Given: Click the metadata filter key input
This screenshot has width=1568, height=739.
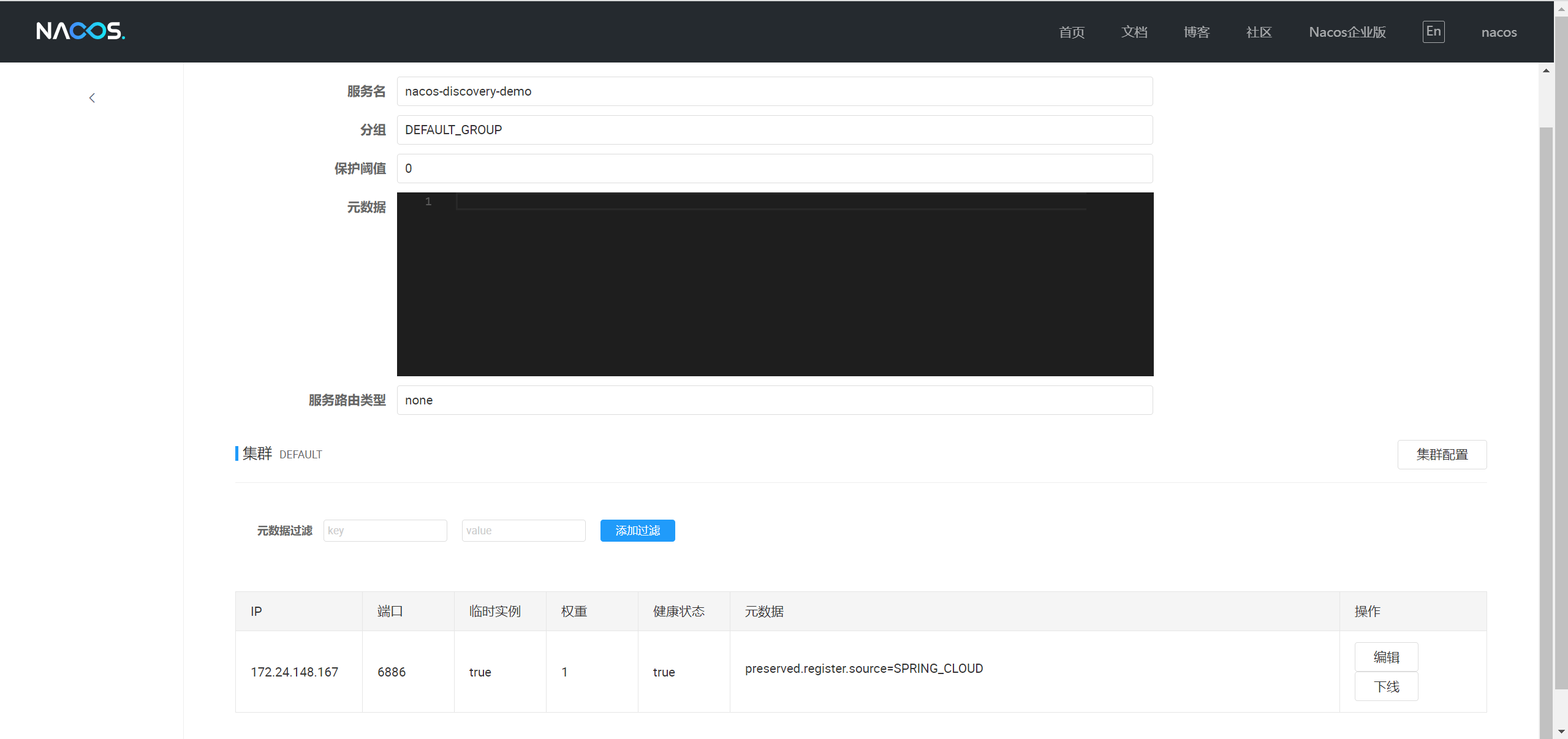Looking at the screenshot, I should pyautogui.click(x=385, y=531).
